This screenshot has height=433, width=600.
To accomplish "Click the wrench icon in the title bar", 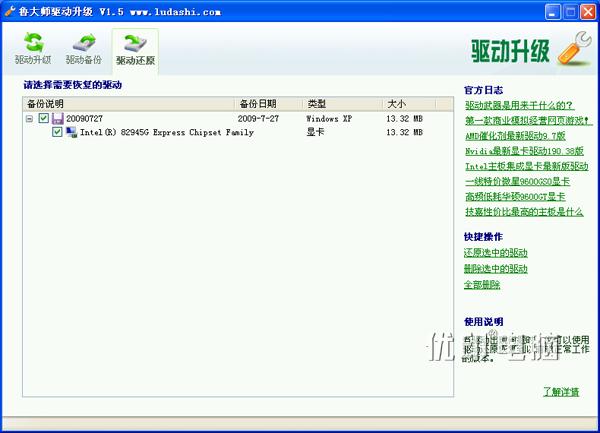I will pos(10,11).
